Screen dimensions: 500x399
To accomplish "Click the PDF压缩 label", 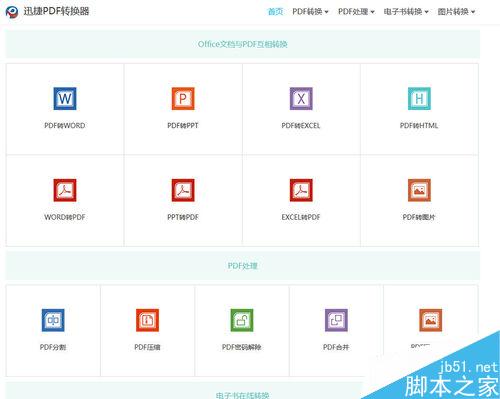I will [x=147, y=347].
